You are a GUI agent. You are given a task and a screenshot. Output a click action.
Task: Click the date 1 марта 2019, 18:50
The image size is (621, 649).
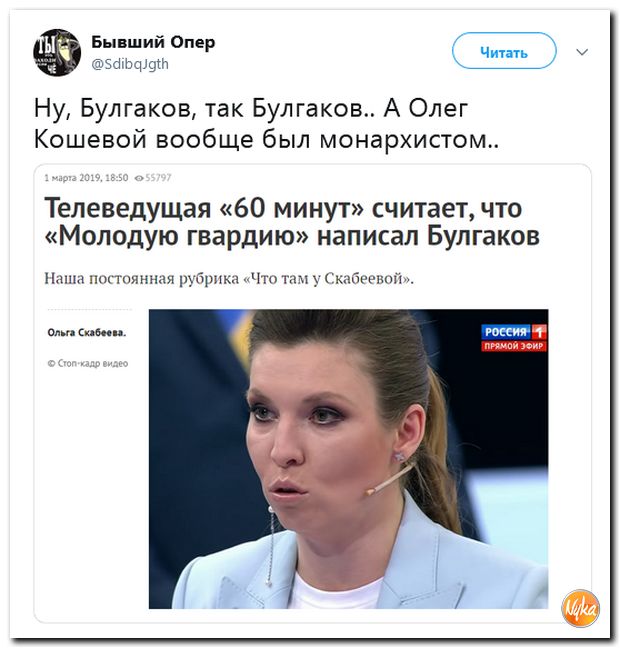point(86,178)
